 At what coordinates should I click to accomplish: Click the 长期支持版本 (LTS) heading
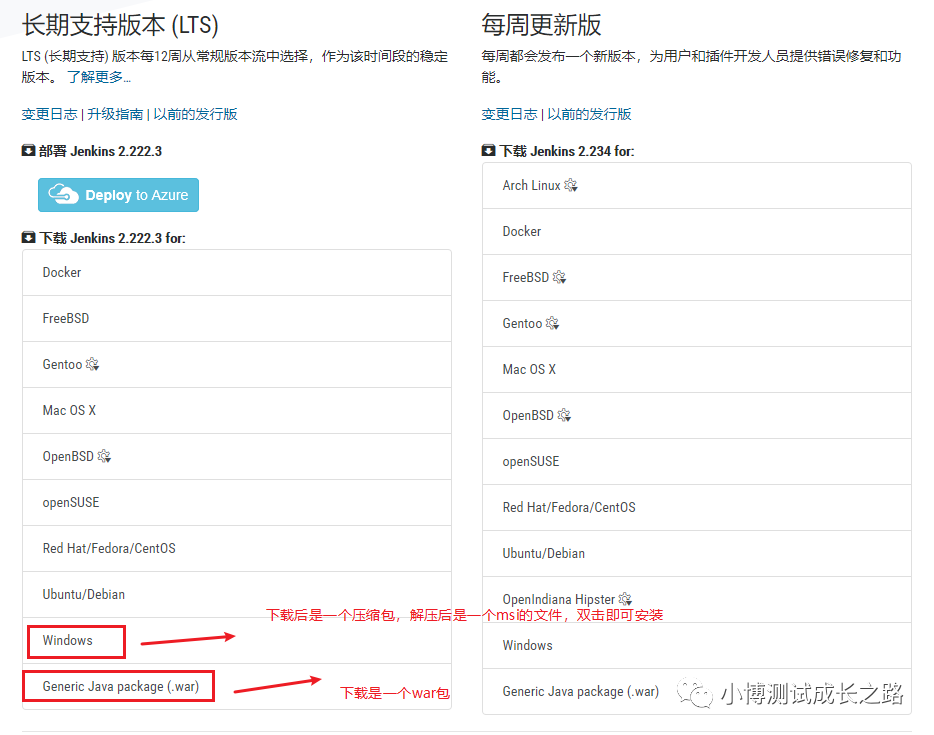[120, 25]
